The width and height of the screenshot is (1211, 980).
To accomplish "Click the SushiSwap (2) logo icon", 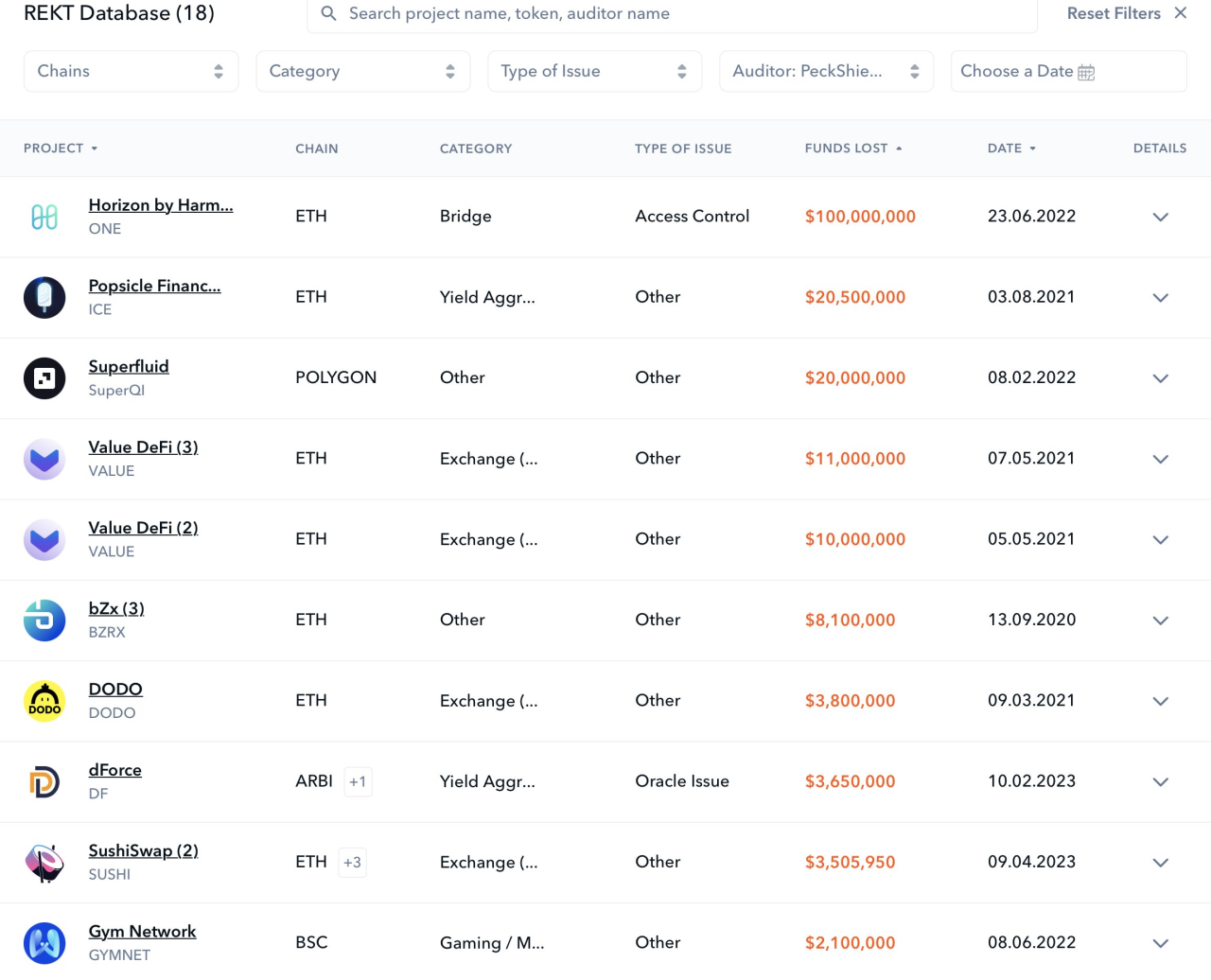I will tap(44, 863).
